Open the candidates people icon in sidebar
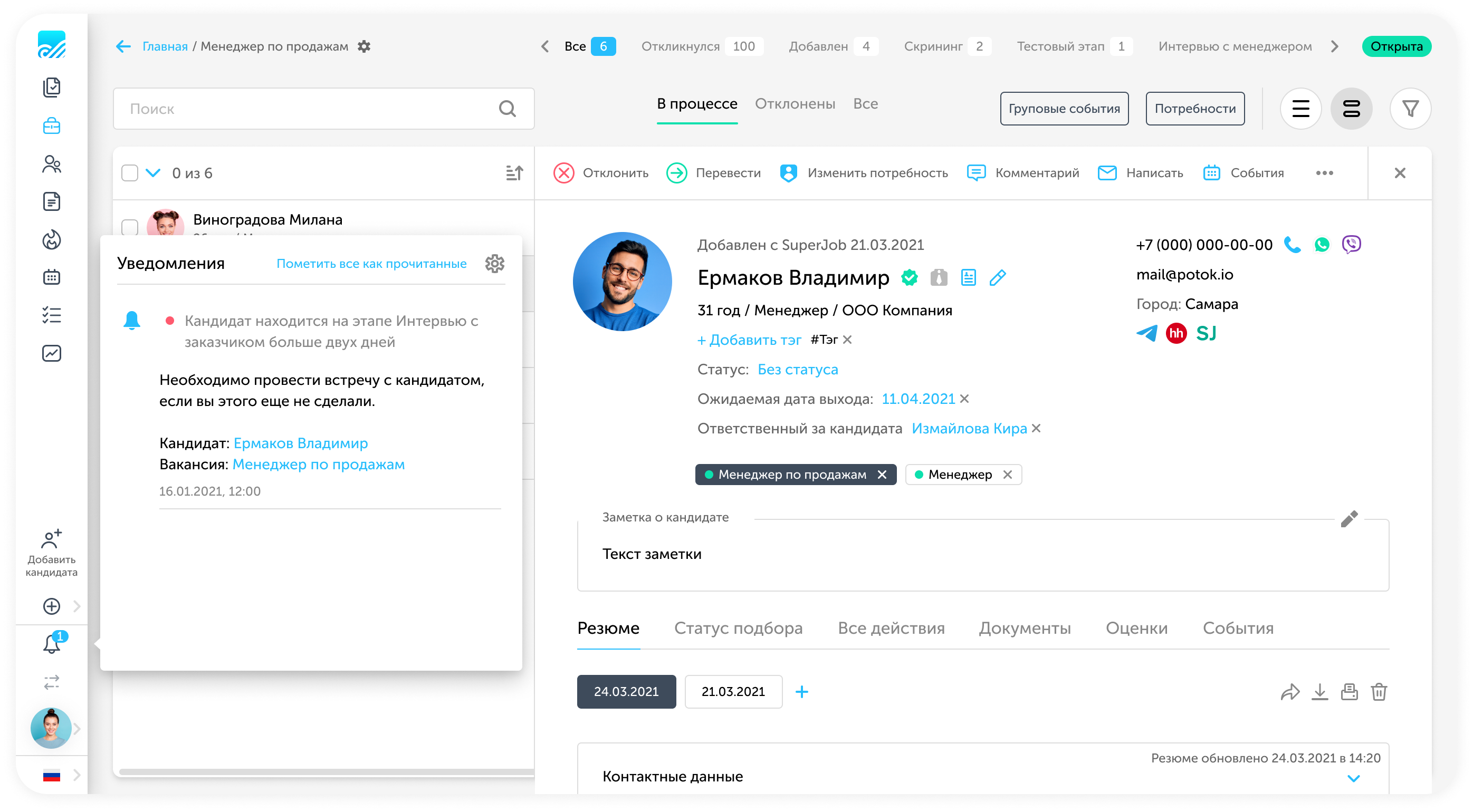Screen dimensions: 1473x812 coord(52,164)
